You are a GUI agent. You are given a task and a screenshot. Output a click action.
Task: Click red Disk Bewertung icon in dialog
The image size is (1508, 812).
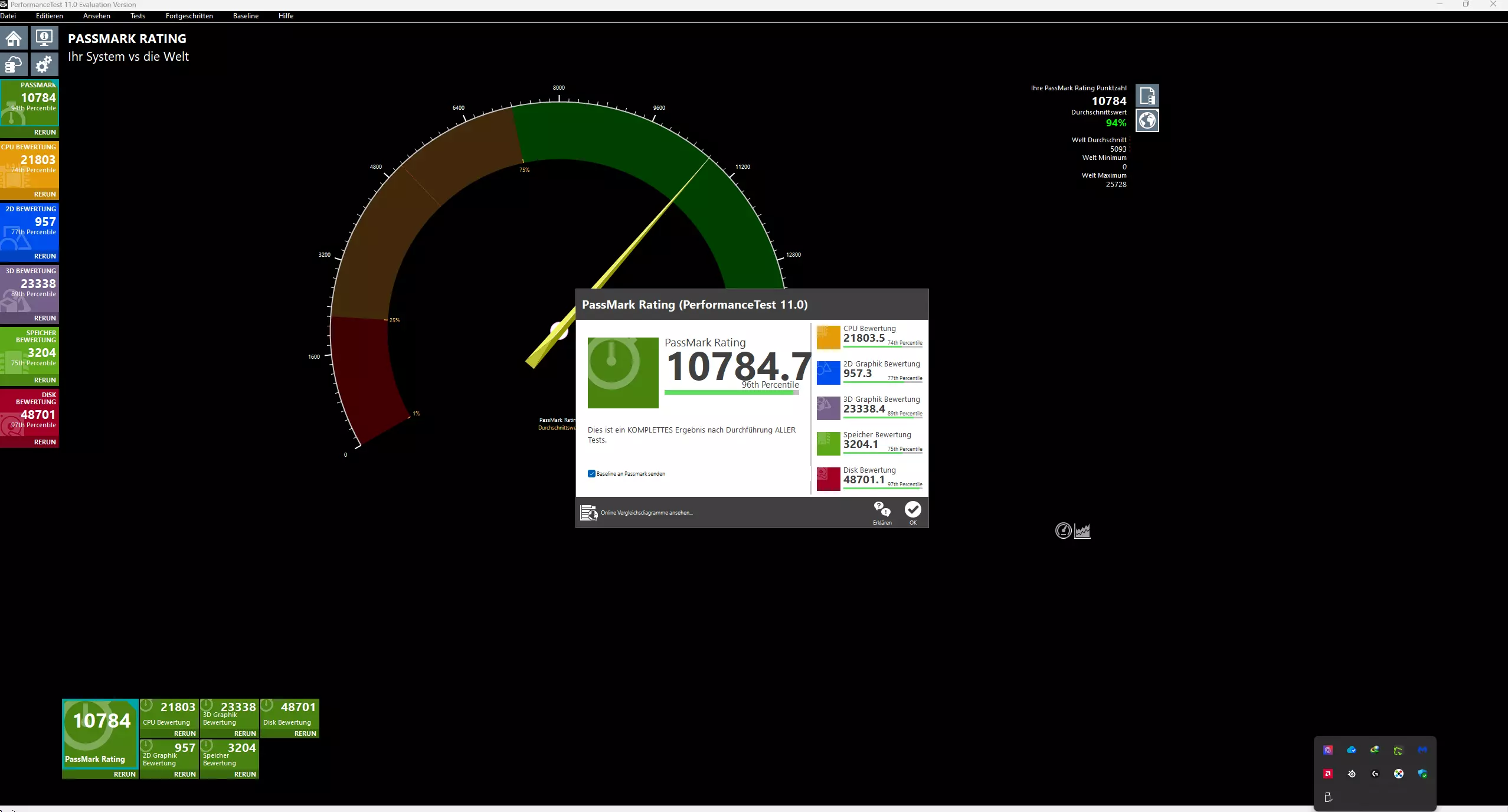(x=828, y=479)
